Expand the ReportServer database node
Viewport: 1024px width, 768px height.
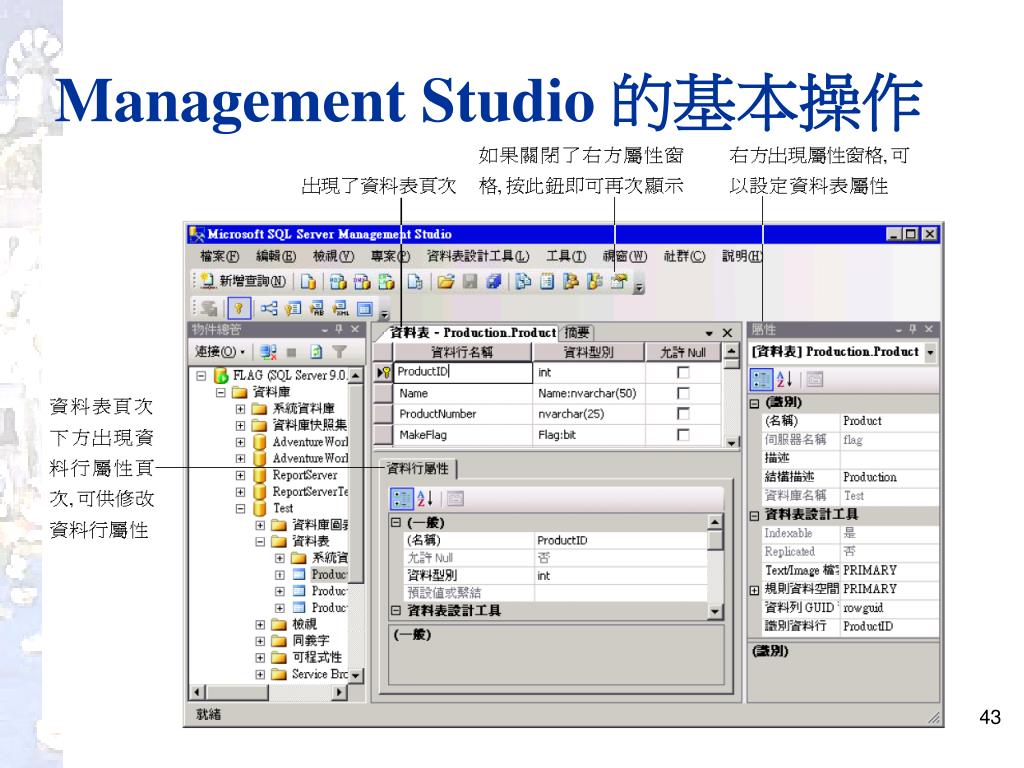pyautogui.click(x=240, y=475)
